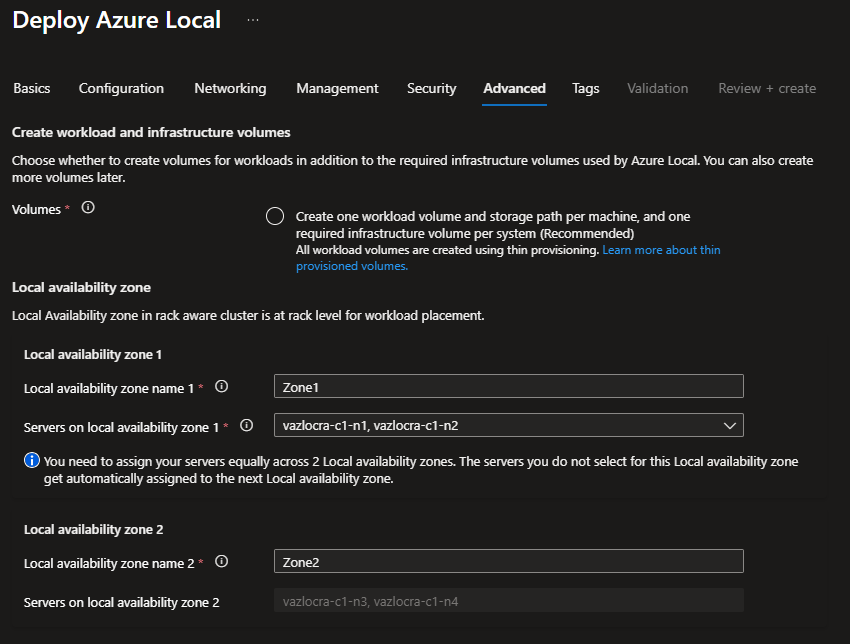Screen dimensions: 850x644
Task: Click the Advanced tab
Action: pyautogui.click(x=514, y=88)
